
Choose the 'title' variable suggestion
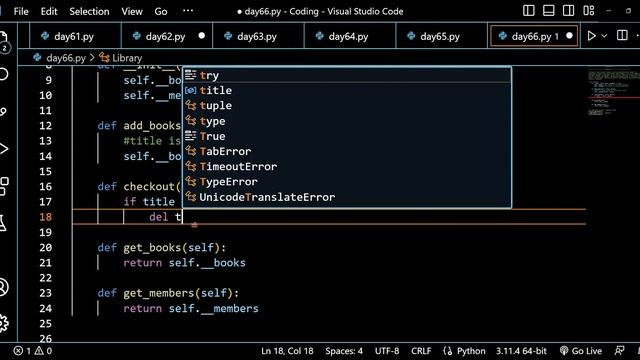(347, 91)
